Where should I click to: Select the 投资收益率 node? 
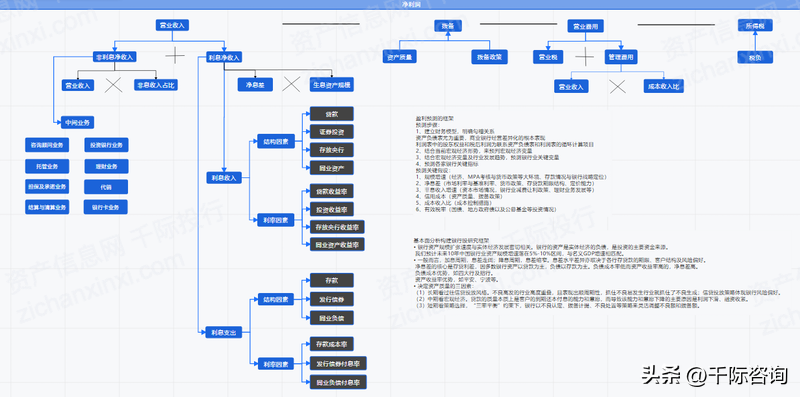pyautogui.click(x=332, y=209)
